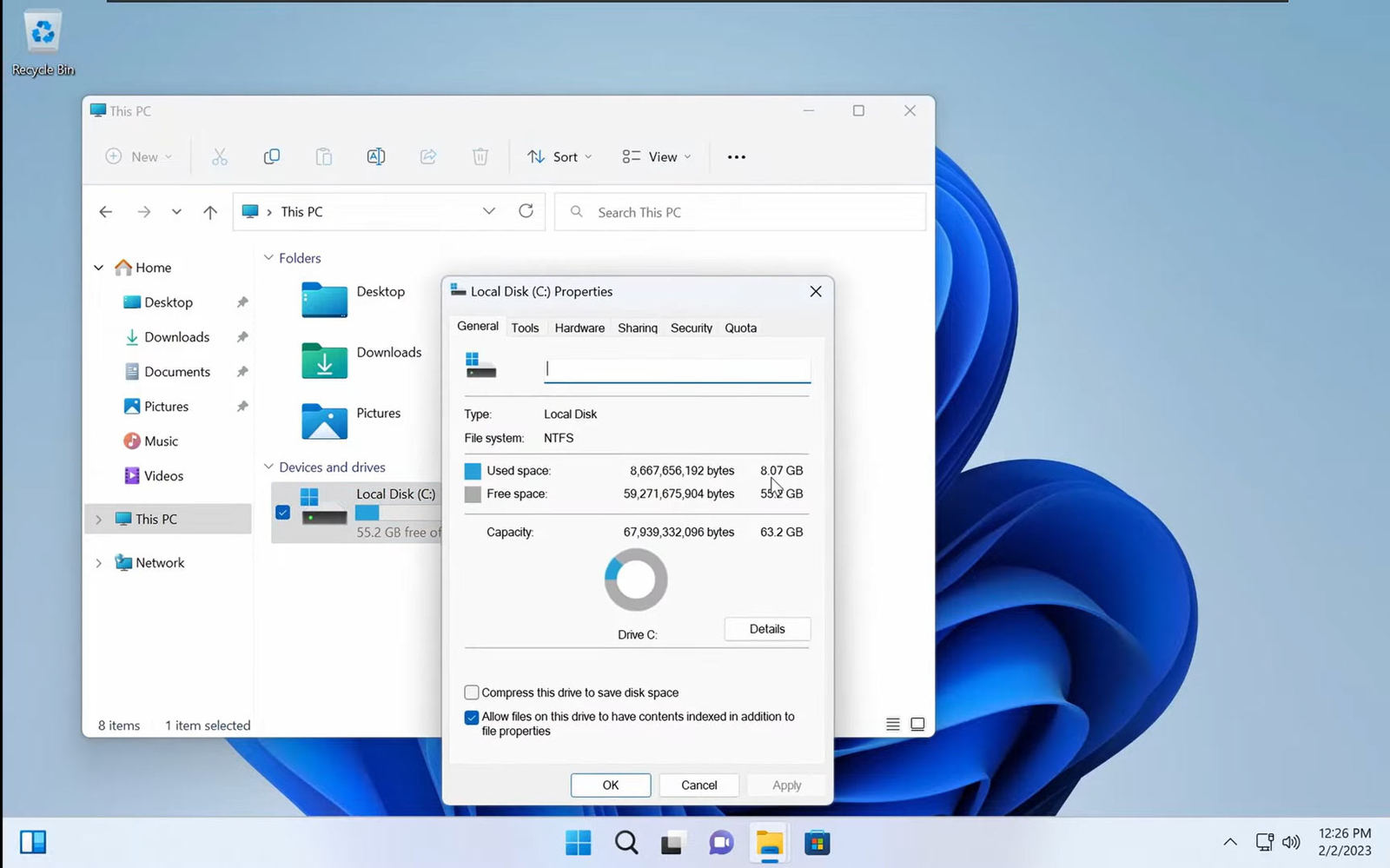The image size is (1390, 868).
Task: Open the Sort dropdown menu
Action: click(559, 156)
